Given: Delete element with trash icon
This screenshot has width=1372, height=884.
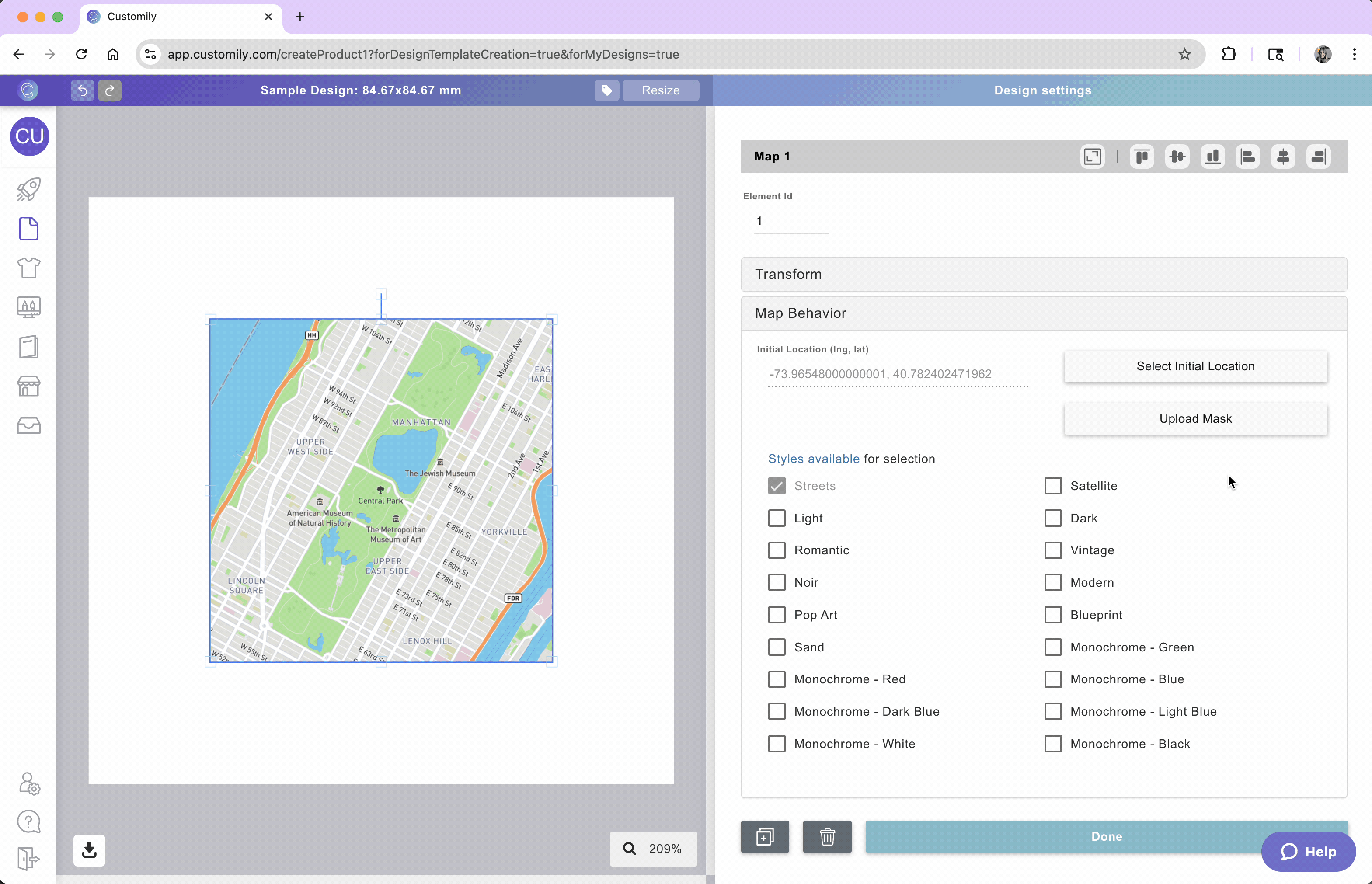Looking at the screenshot, I should point(827,837).
